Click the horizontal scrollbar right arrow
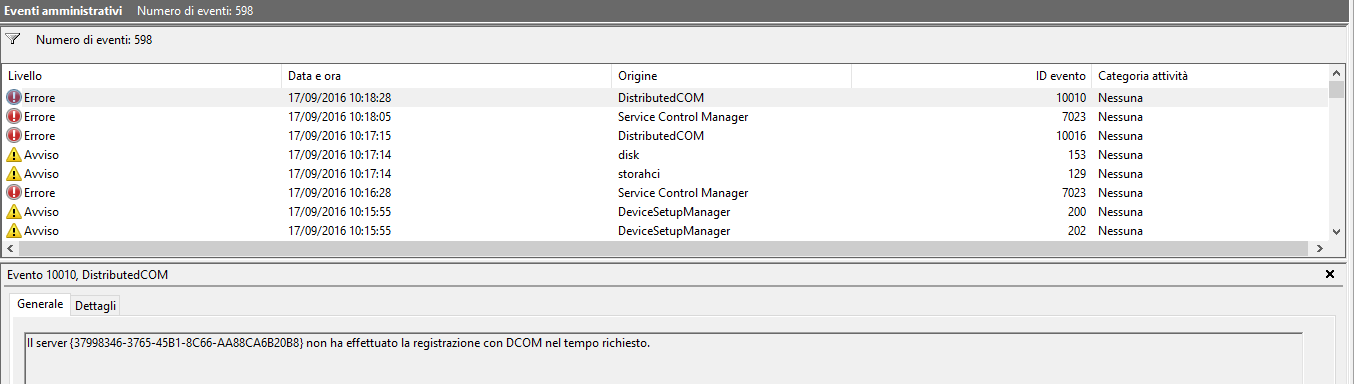 pos(1319,249)
